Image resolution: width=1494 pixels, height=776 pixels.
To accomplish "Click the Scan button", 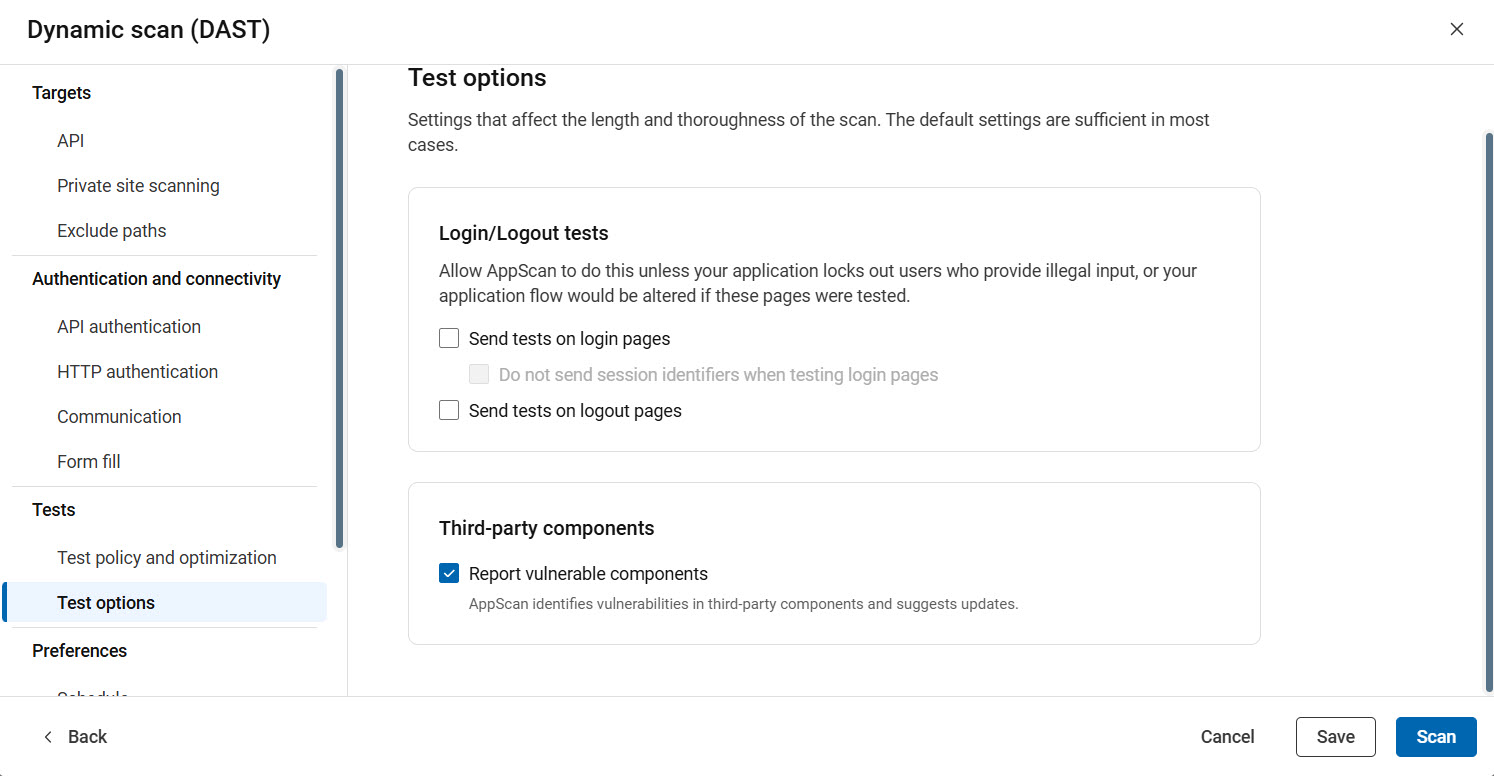I will tap(1435, 737).
